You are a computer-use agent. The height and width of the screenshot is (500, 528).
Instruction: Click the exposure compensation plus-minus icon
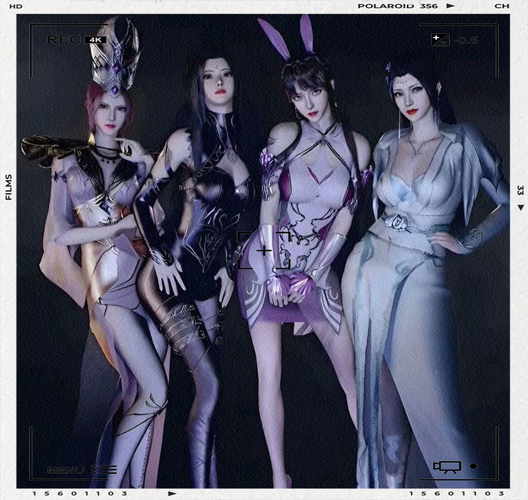tap(440, 40)
